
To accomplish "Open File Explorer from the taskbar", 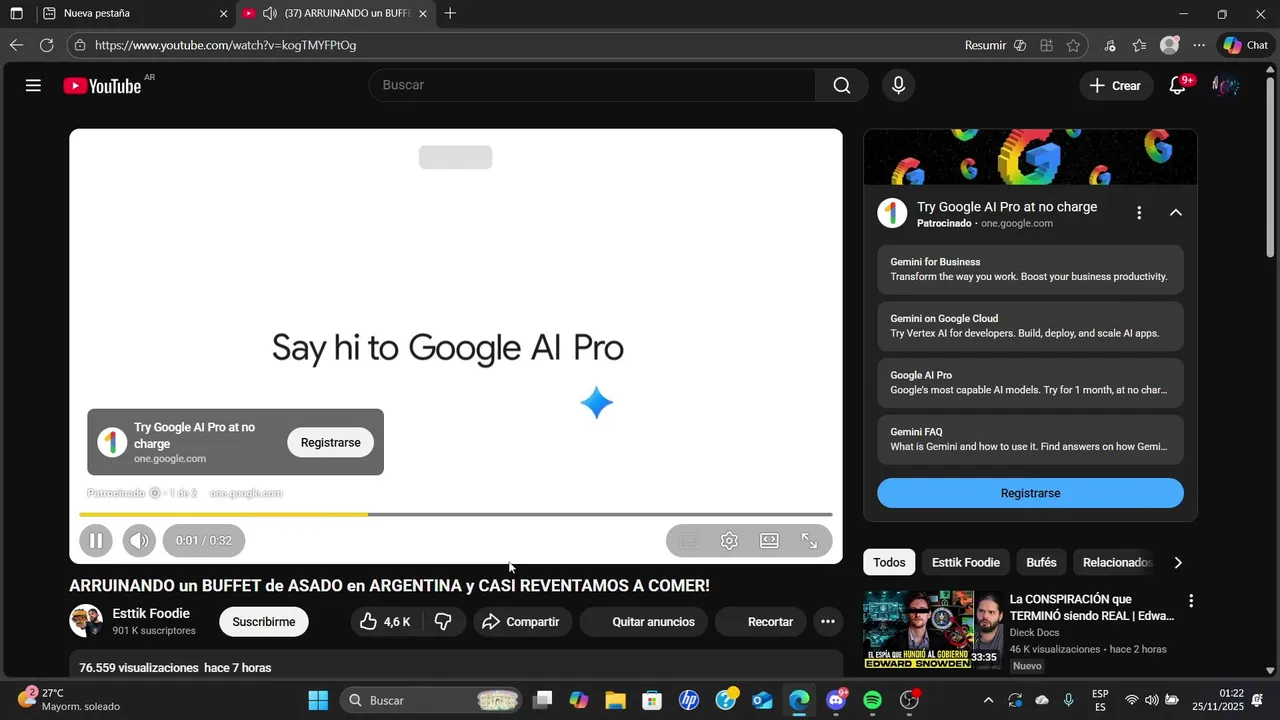I will tap(615, 700).
